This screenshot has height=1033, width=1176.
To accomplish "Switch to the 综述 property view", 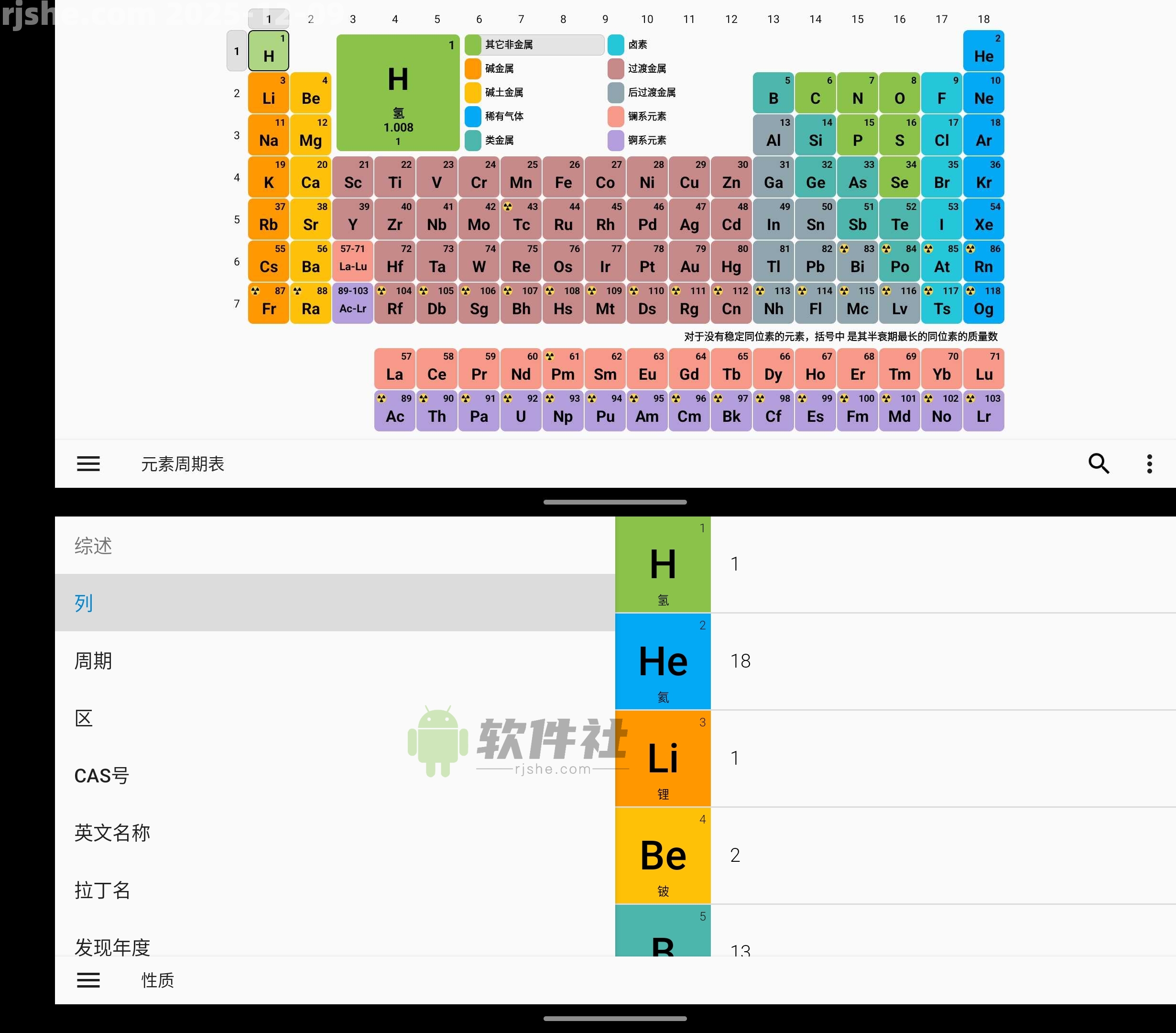I will [93, 547].
